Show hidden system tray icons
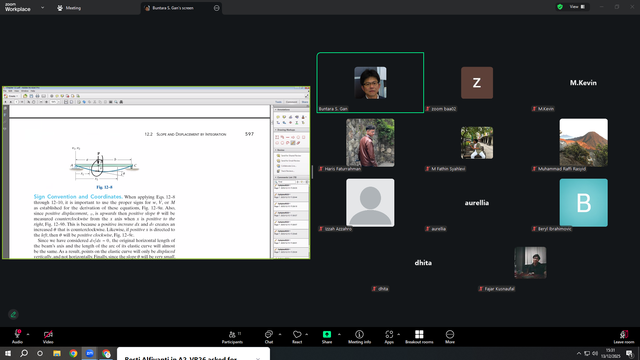This screenshot has width=640, height=360. [578, 353]
